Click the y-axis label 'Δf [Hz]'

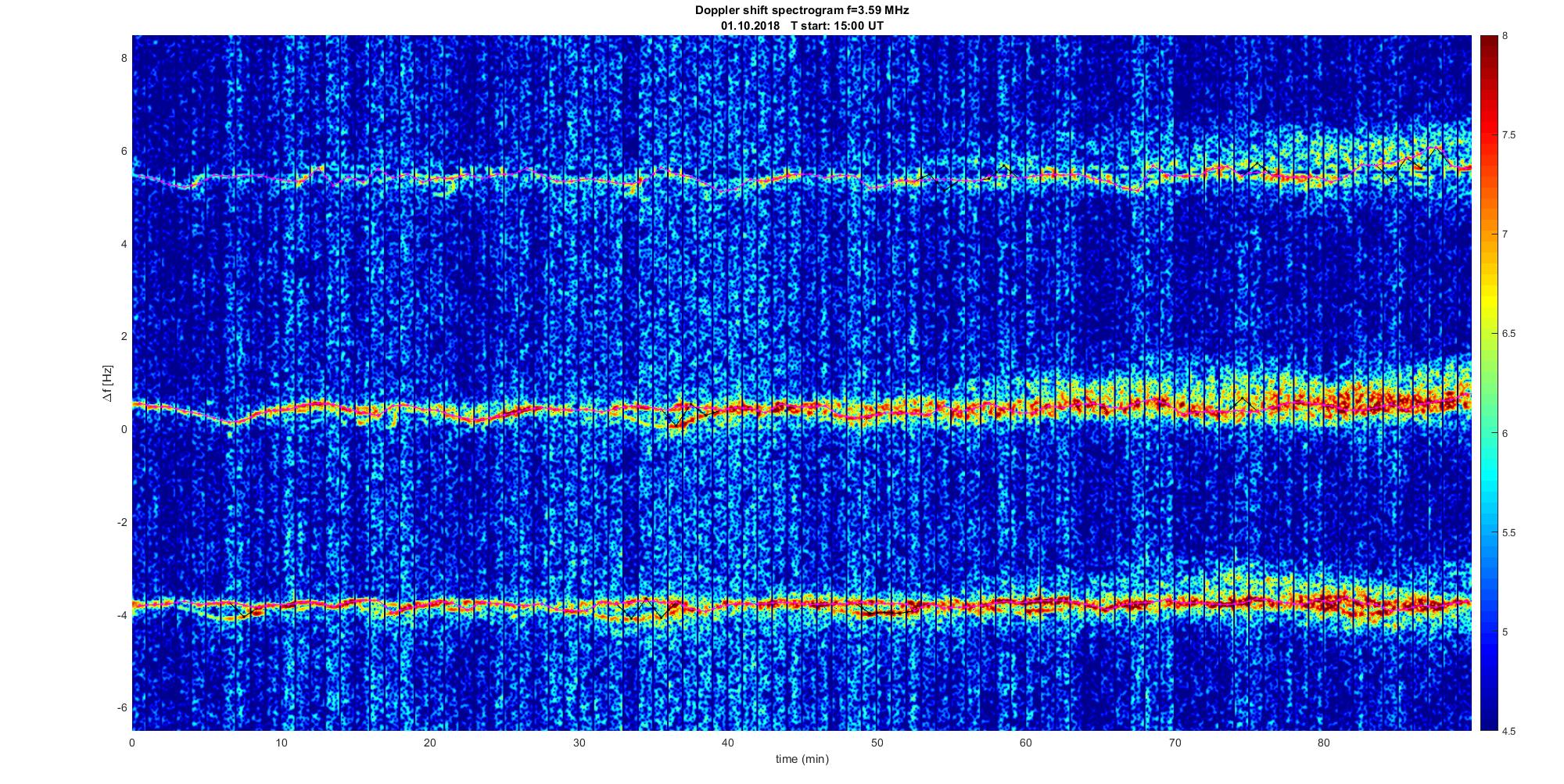click(x=107, y=384)
